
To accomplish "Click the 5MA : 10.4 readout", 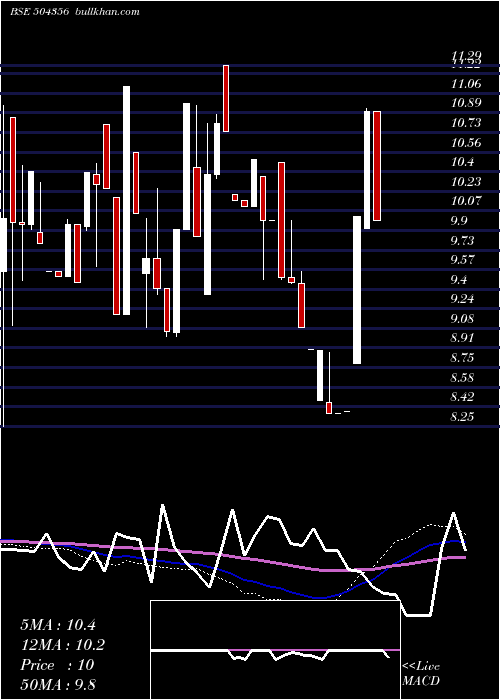I will 58,625.
